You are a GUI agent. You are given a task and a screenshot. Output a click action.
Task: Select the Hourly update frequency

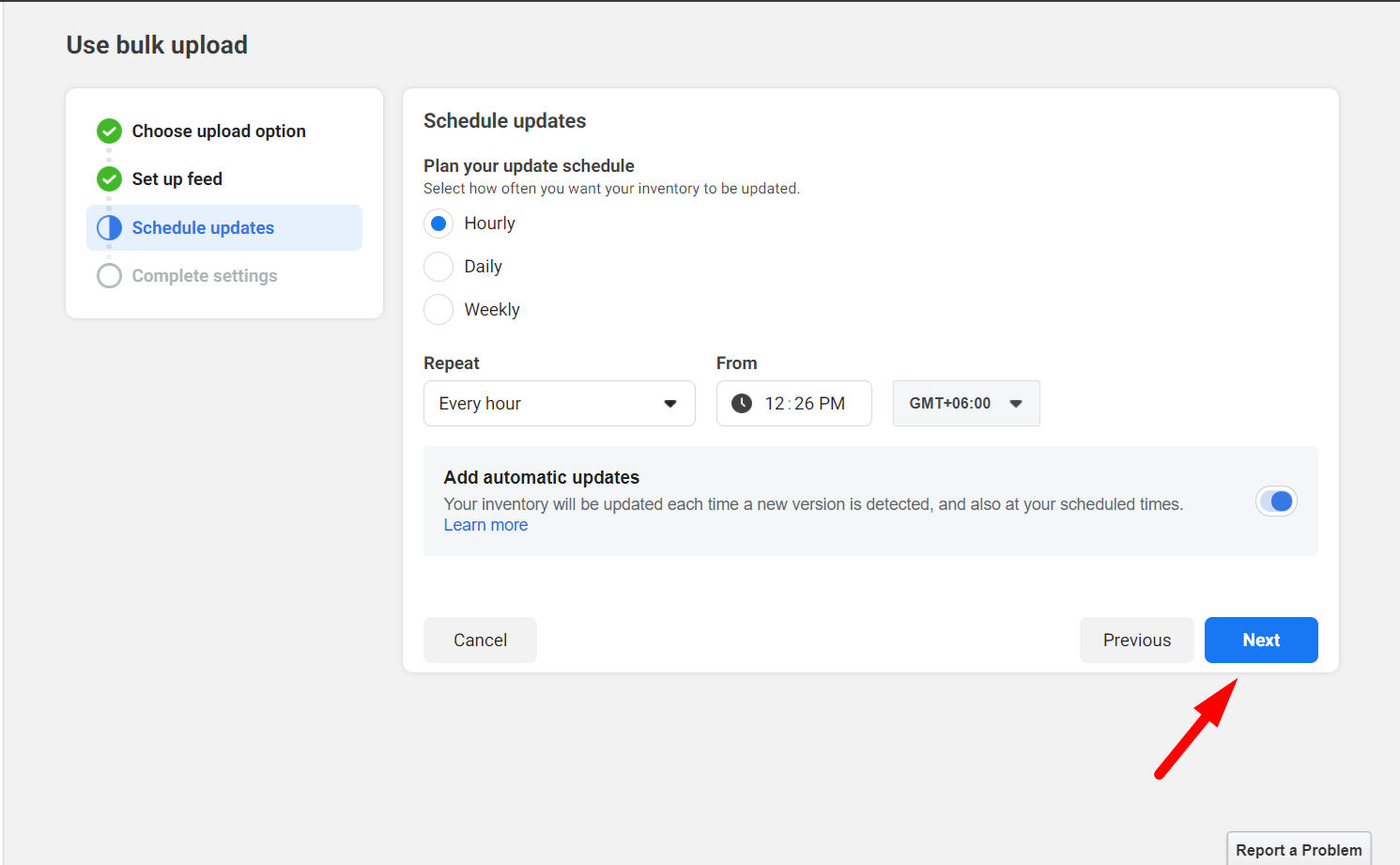point(438,223)
